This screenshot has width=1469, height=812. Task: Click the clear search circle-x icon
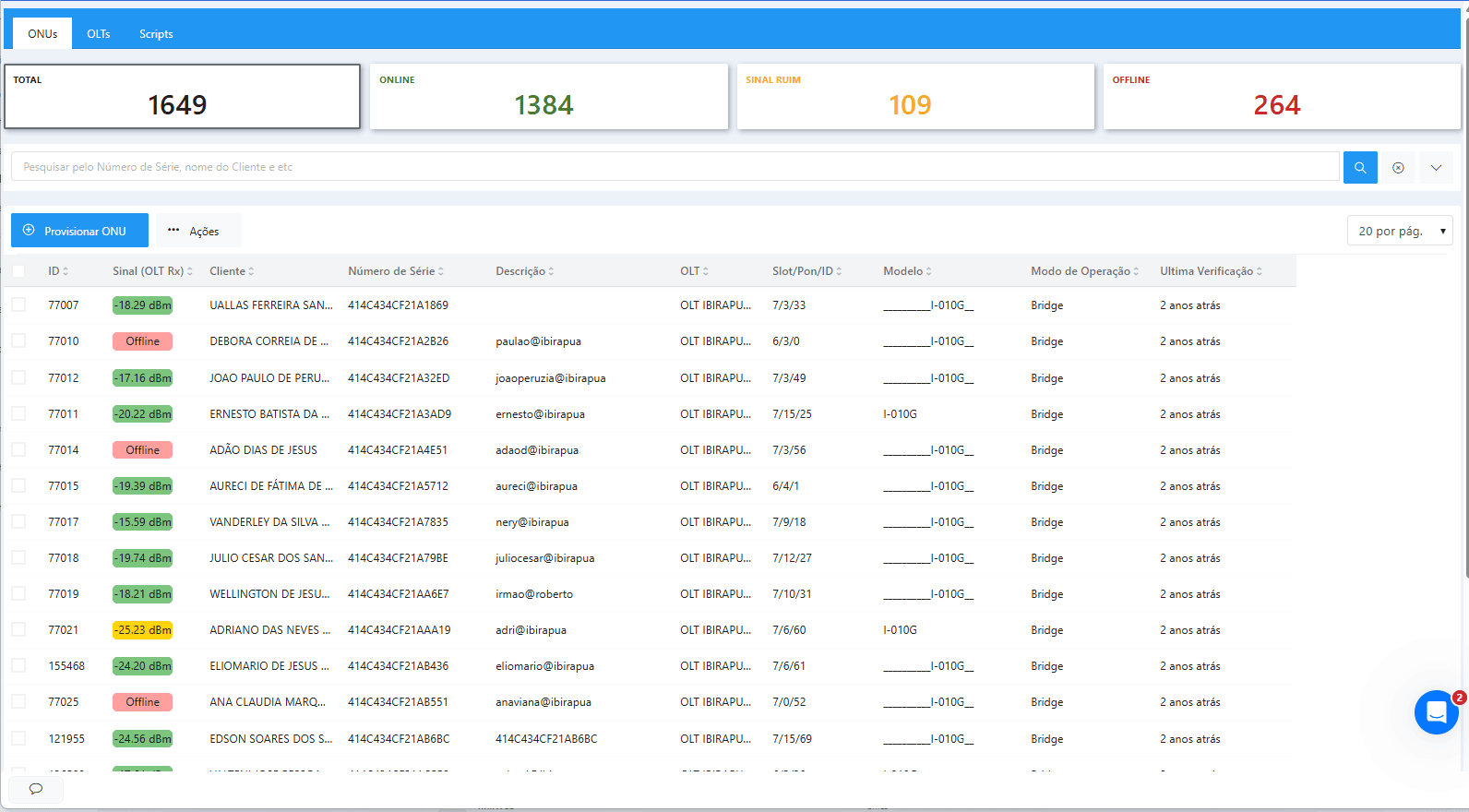click(1398, 168)
